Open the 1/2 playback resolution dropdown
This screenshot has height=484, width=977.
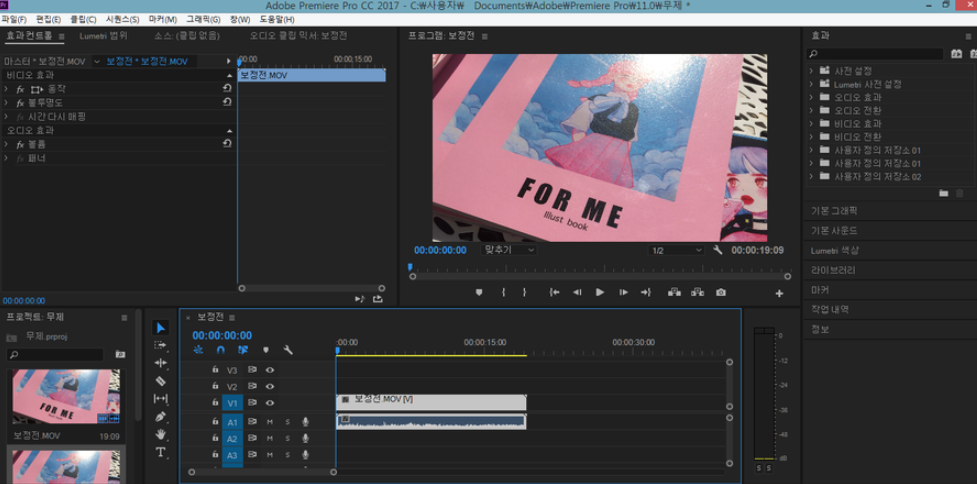tap(676, 250)
